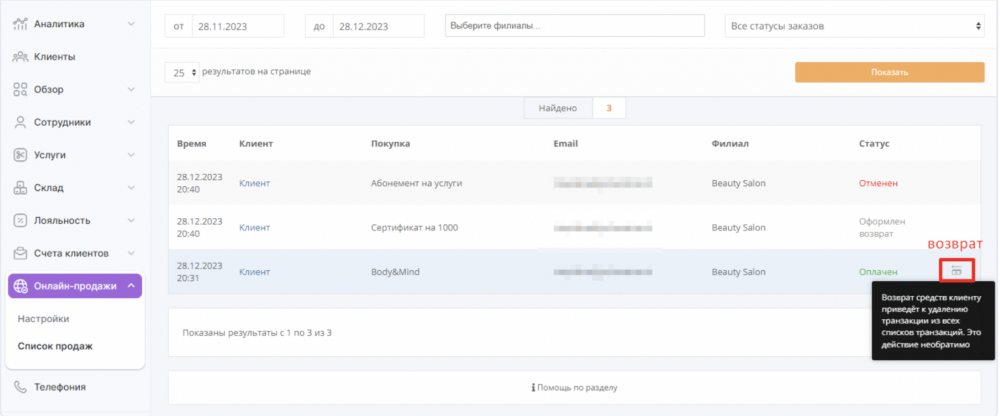The image size is (1000, 416).
Task: Click Показаны результаты с 1 по 3 text
Action: (257, 332)
